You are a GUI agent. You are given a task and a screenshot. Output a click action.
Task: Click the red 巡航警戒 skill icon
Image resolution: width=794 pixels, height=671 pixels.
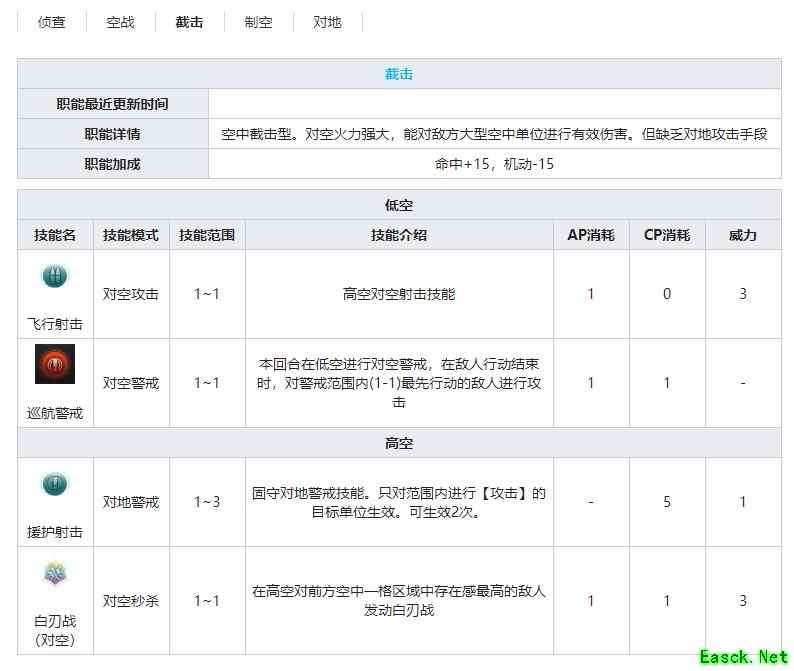[x=55, y=365]
